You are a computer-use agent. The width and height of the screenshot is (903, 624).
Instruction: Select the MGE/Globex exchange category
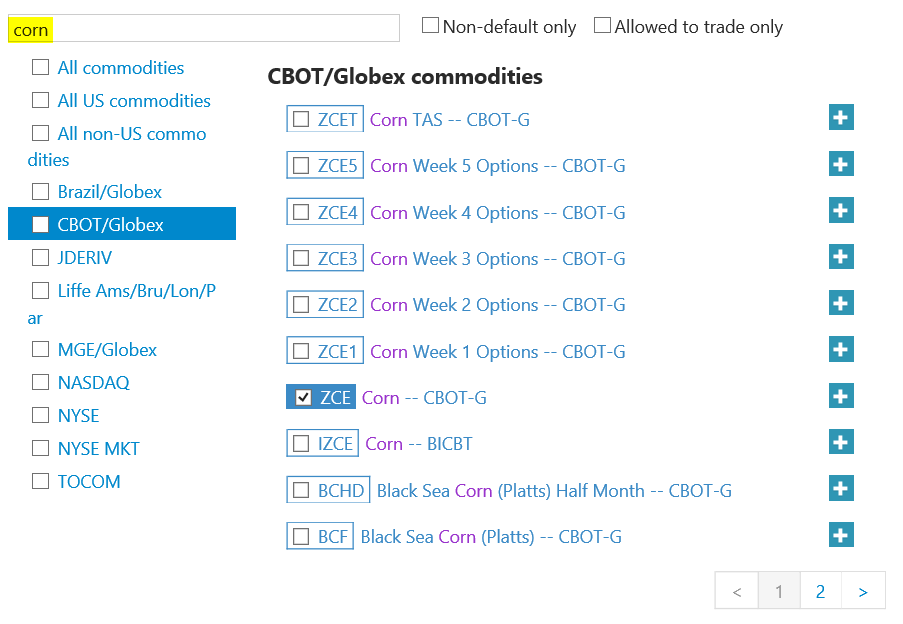tap(107, 349)
